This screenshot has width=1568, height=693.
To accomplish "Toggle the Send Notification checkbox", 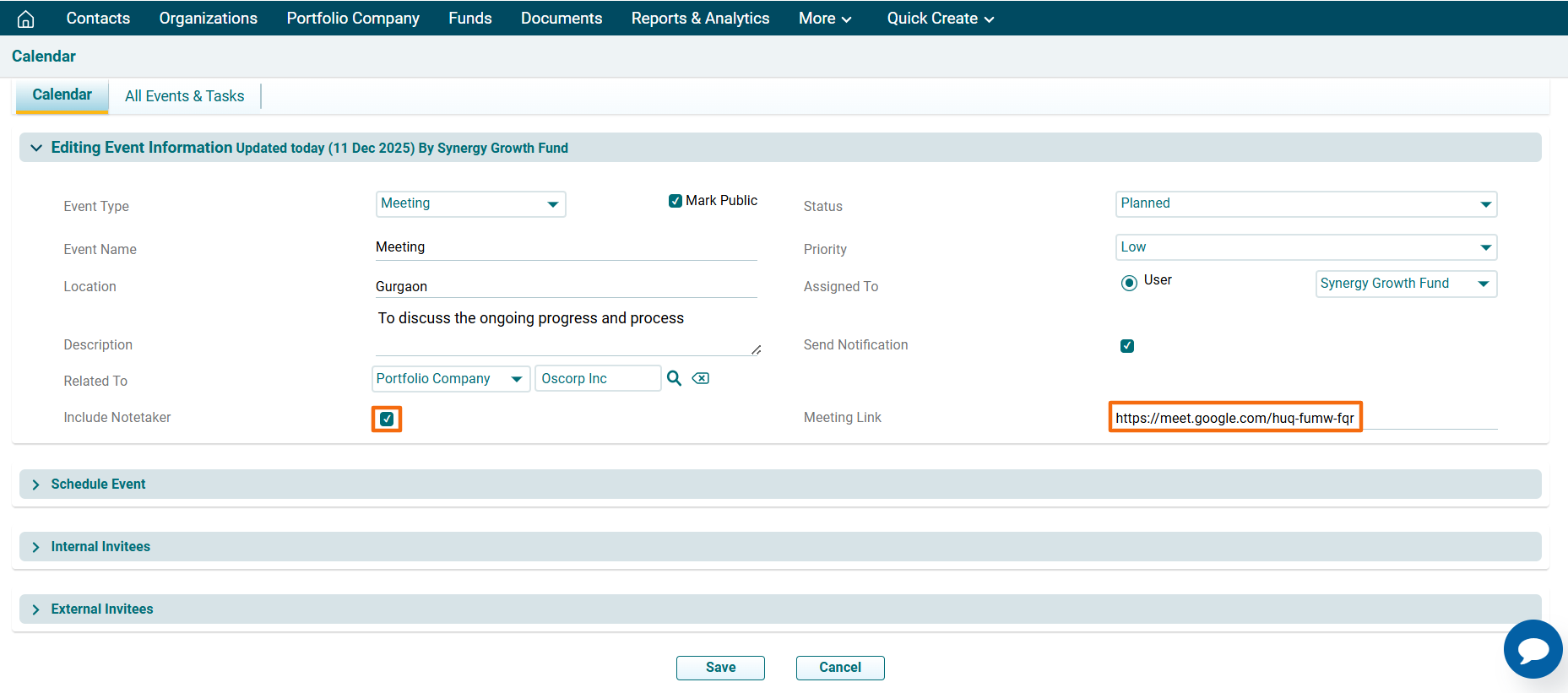I will pyautogui.click(x=1127, y=346).
